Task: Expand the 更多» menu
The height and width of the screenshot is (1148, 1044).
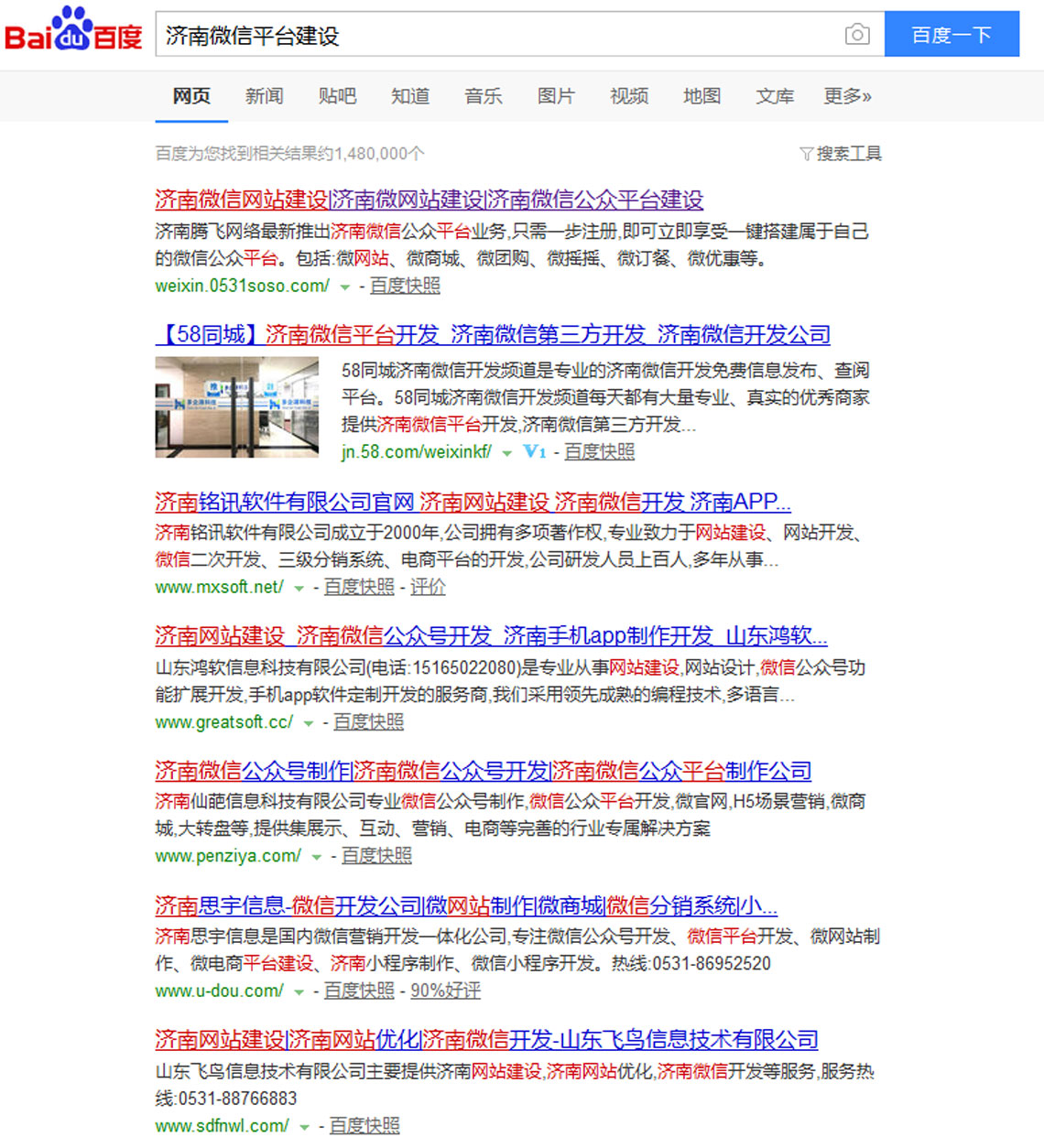Action: (x=848, y=96)
